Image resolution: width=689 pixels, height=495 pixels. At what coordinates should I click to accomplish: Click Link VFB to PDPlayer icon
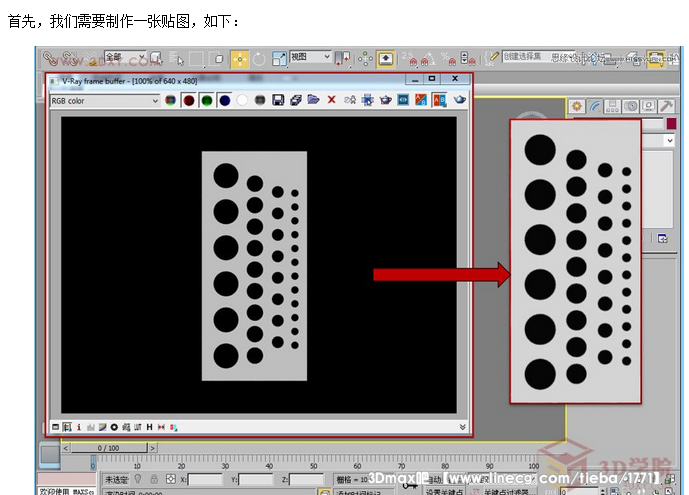coord(403,100)
